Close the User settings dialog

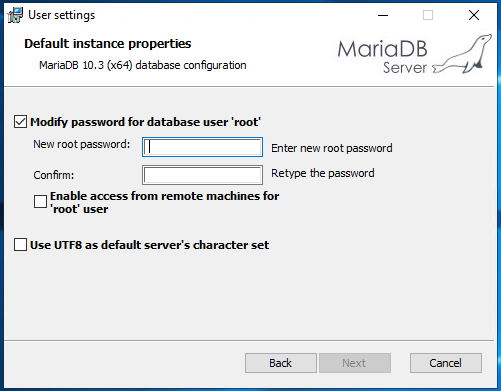[x=474, y=15]
